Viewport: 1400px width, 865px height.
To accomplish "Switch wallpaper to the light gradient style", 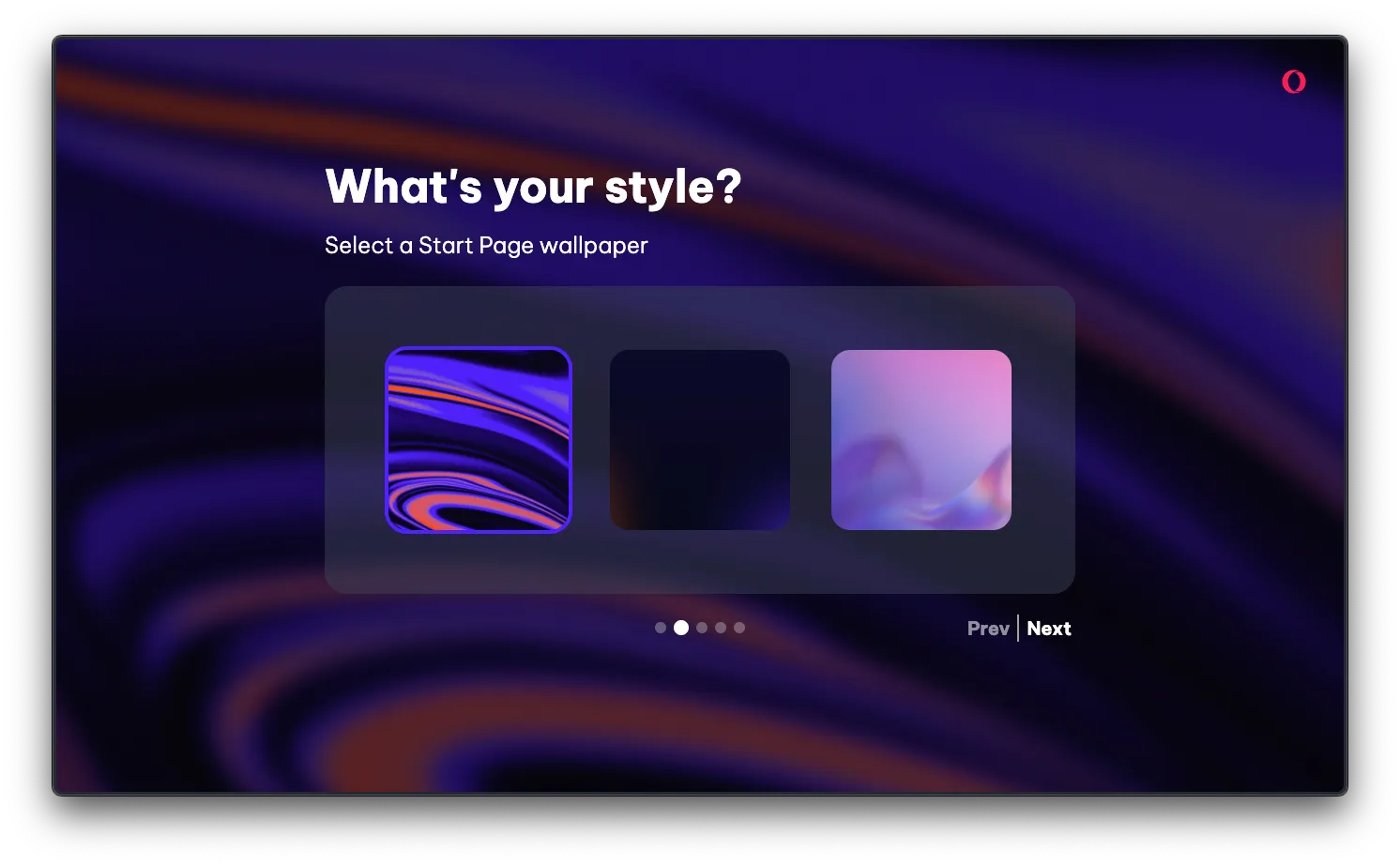I will 921,440.
